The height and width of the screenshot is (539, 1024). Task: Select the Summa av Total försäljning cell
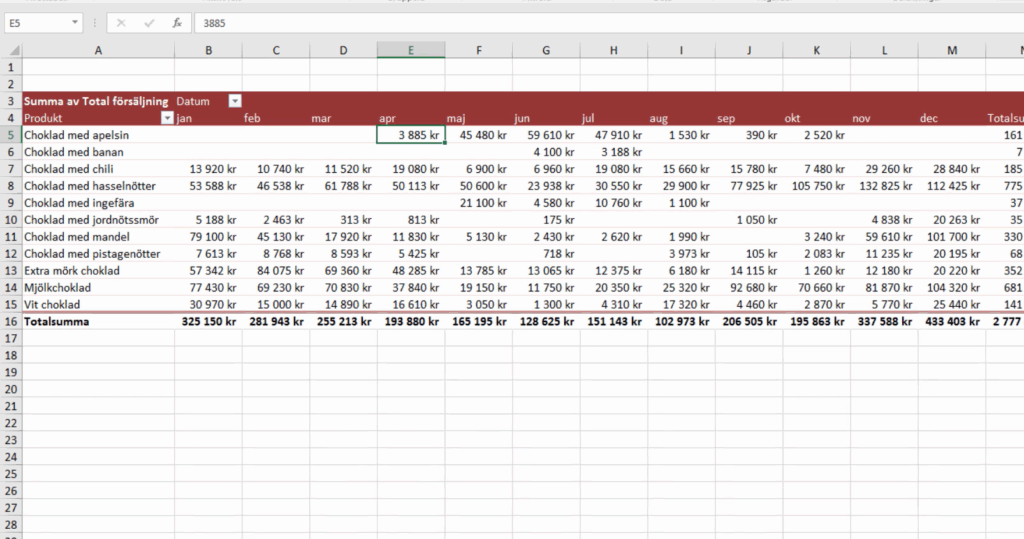(x=95, y=101)
